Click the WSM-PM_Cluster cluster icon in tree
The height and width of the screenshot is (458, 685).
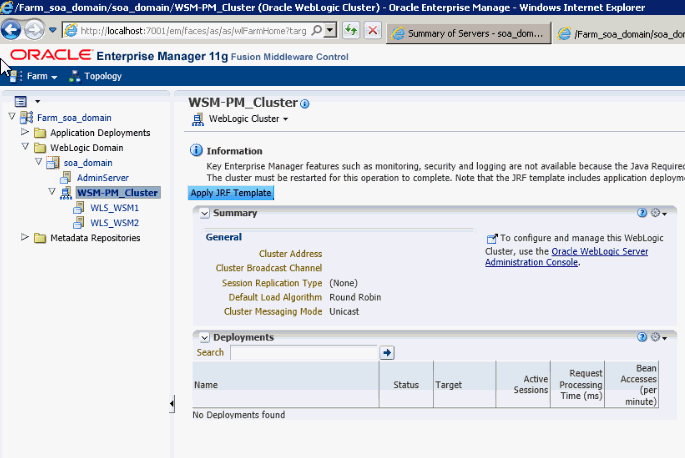66,193
